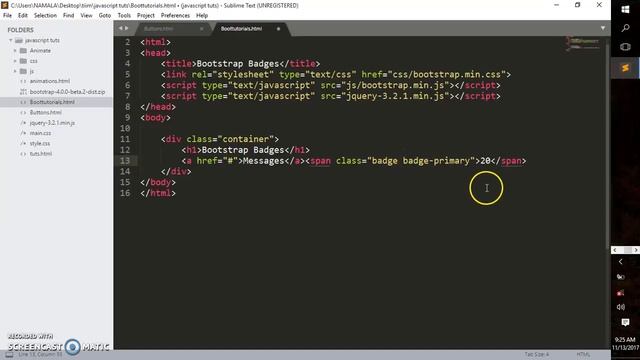Open animations.html from the sidebar
Viewport: 640px width, 360px height.
coord(50,81)
